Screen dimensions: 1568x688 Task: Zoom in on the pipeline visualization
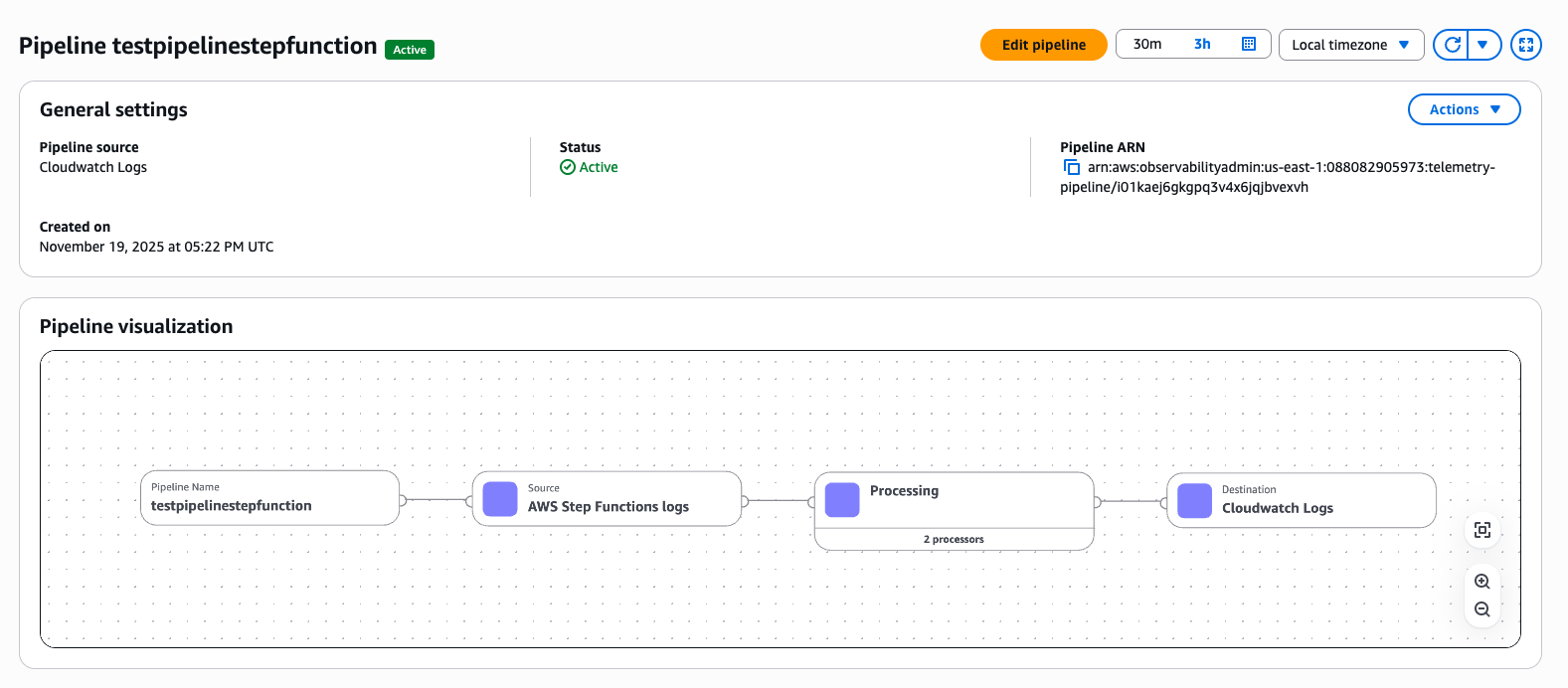(1481, 582)
